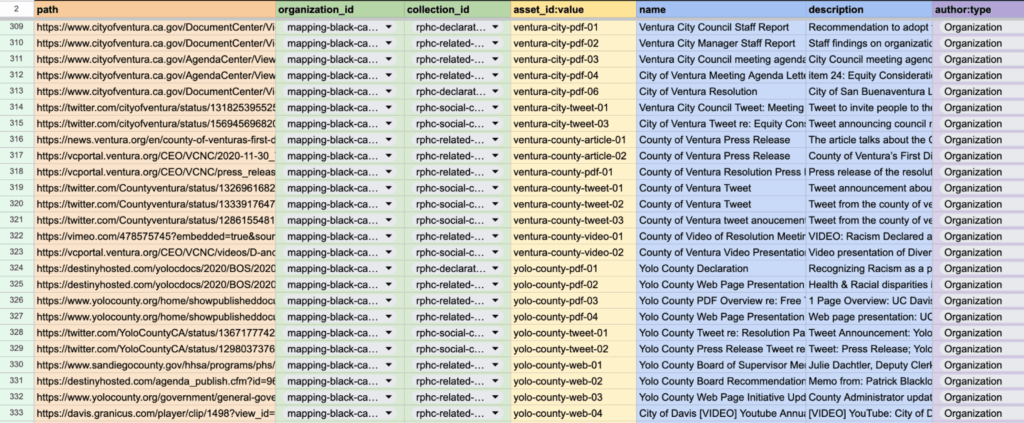Screen dimensions: 1024x423
Task: Click name cell Ventura City Council Staff Report
Action: [x=721, y=27]
